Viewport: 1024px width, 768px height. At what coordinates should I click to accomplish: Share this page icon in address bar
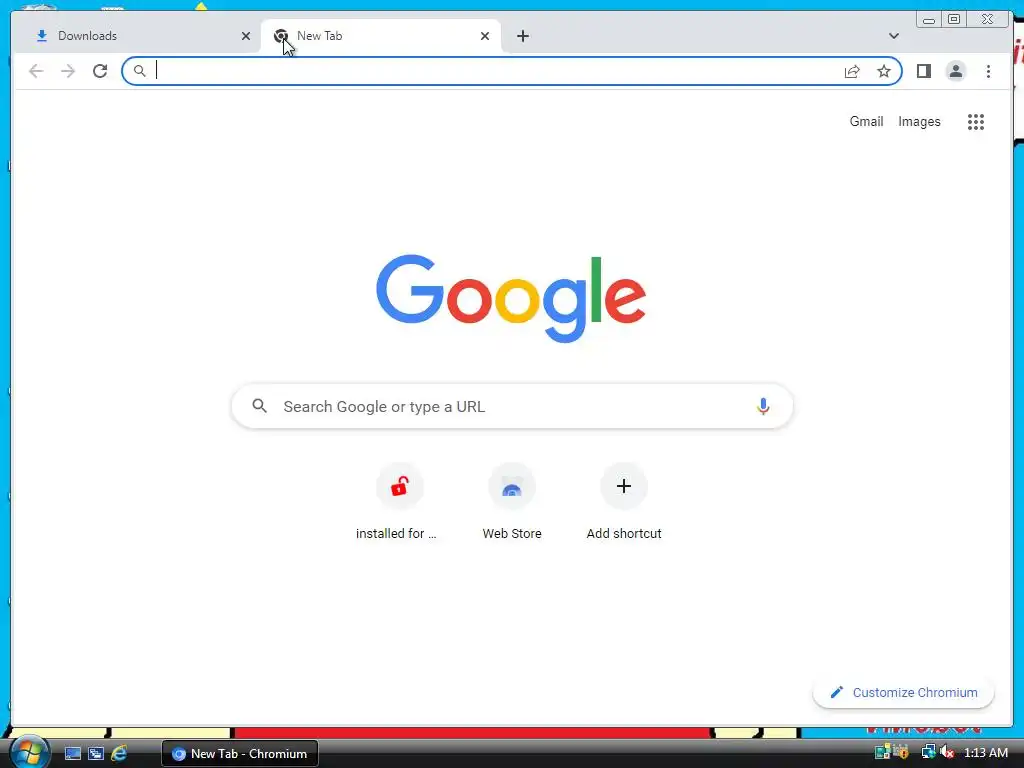point(852,71)
